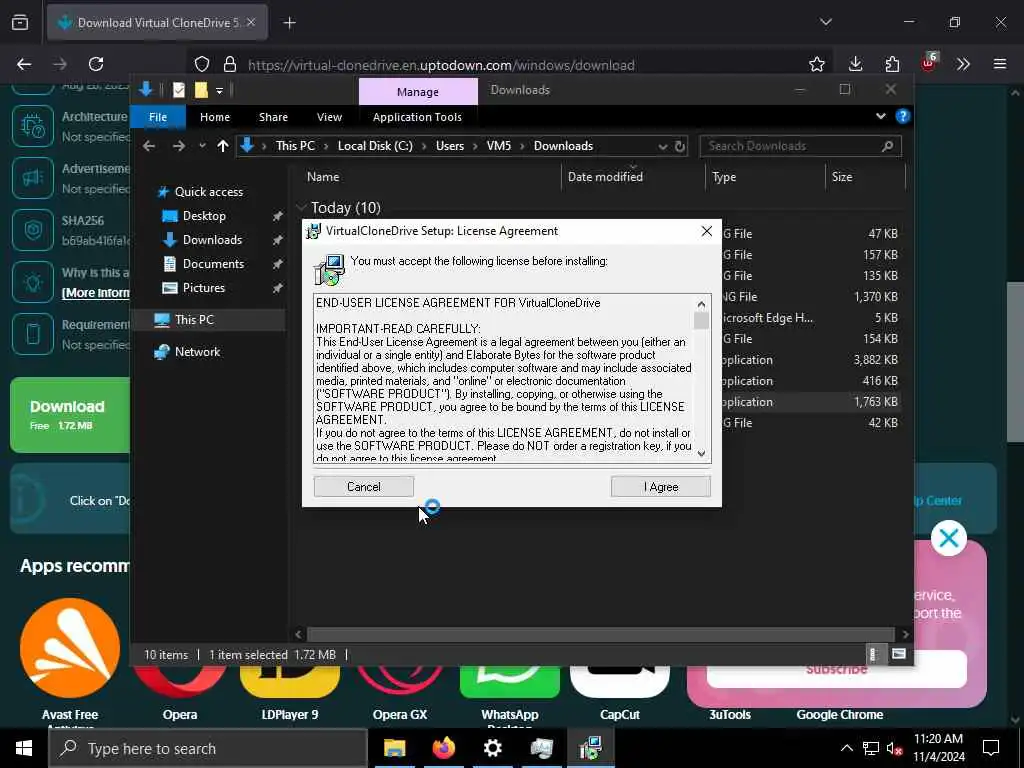
Task: Select Quick access in navigation pane
Action: (208, 191)
